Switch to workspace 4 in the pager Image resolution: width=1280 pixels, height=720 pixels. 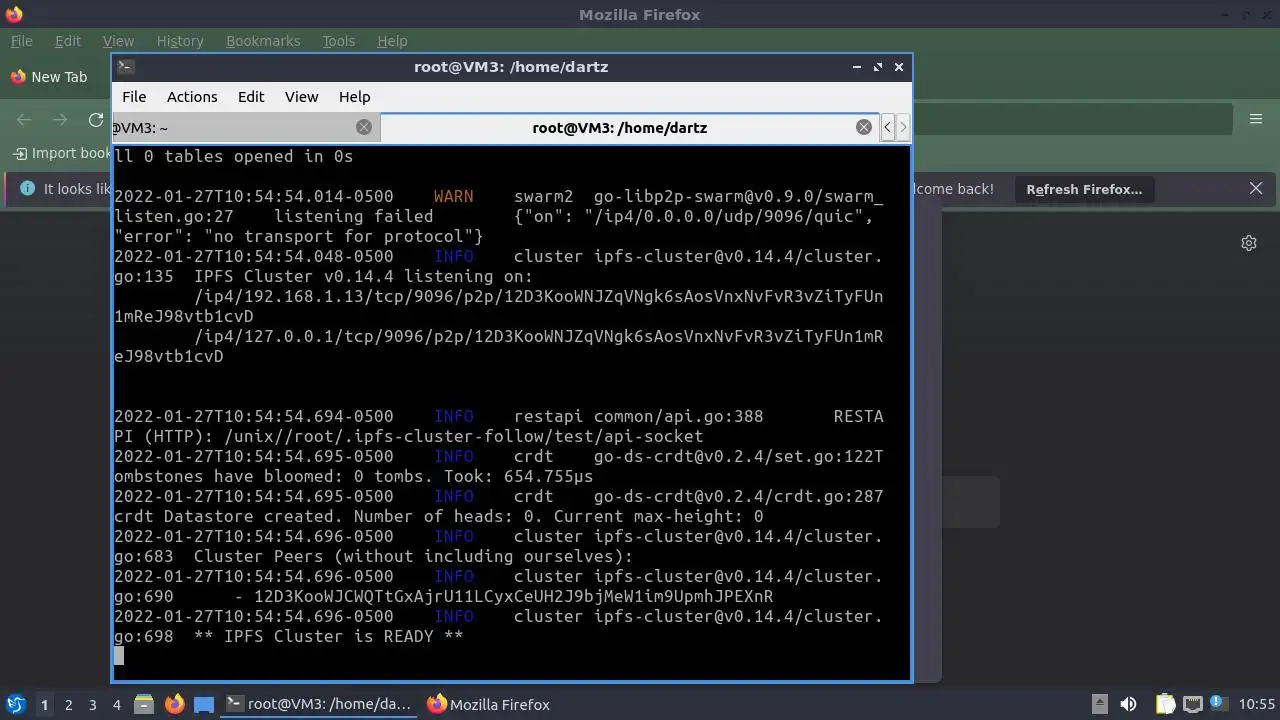pyautogui.click(x=116, y=704)
